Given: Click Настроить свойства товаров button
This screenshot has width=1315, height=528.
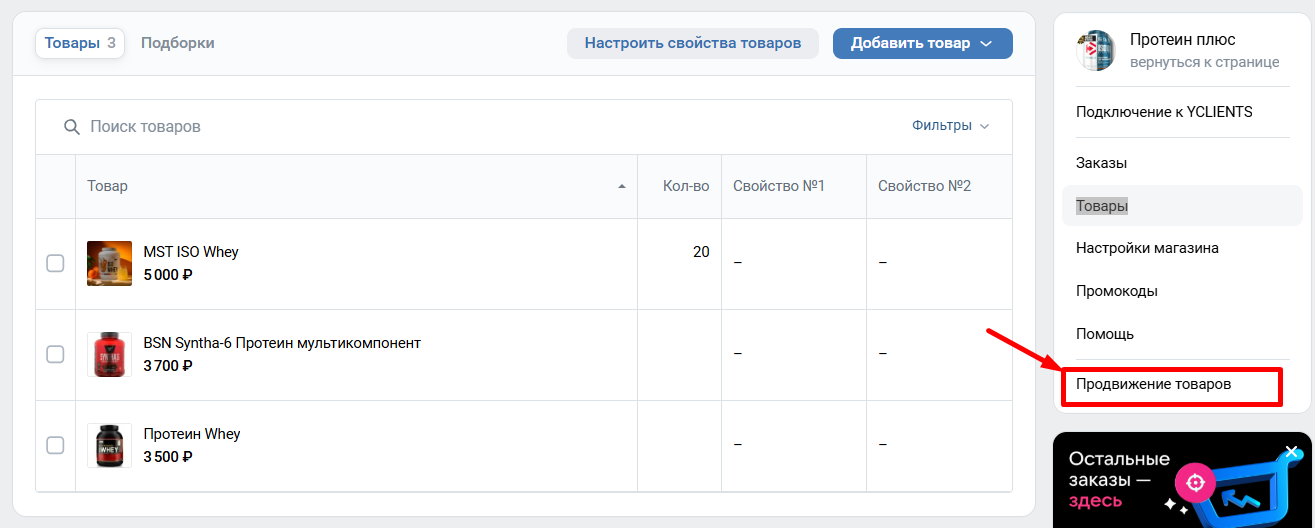Looking at the screenshot, I should 692,43.
